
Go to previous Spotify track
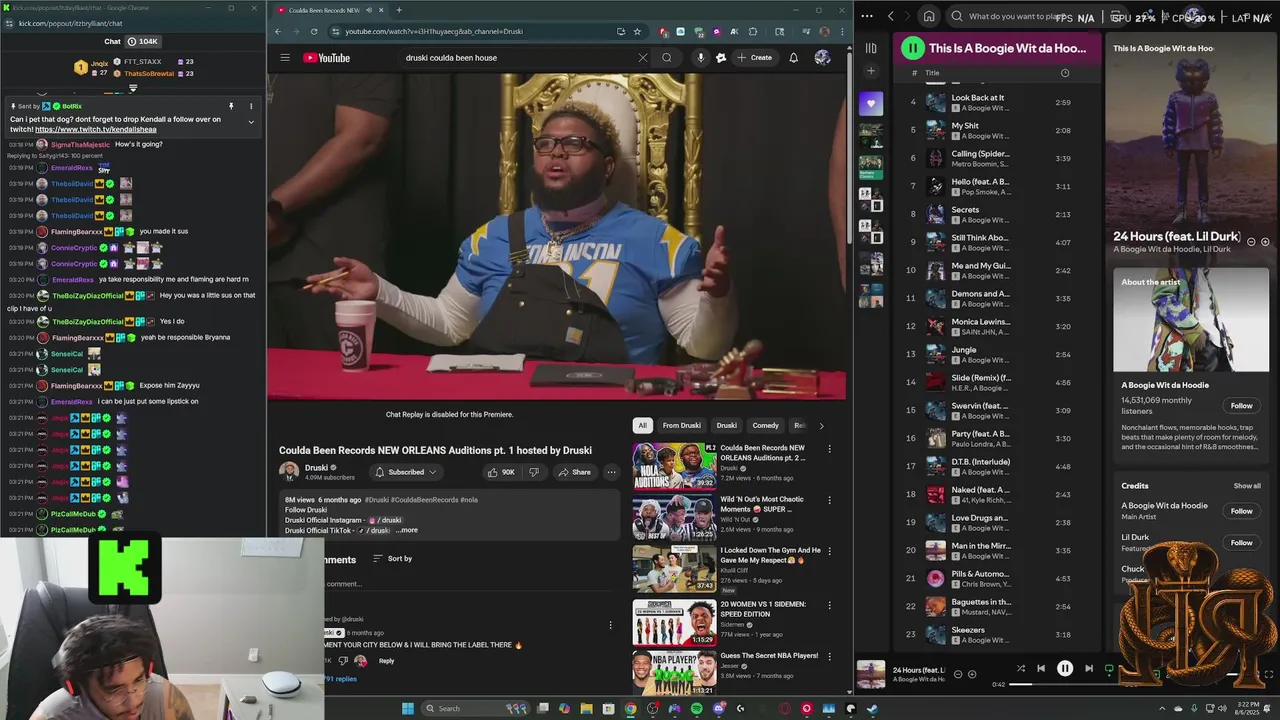[1041, 669]
